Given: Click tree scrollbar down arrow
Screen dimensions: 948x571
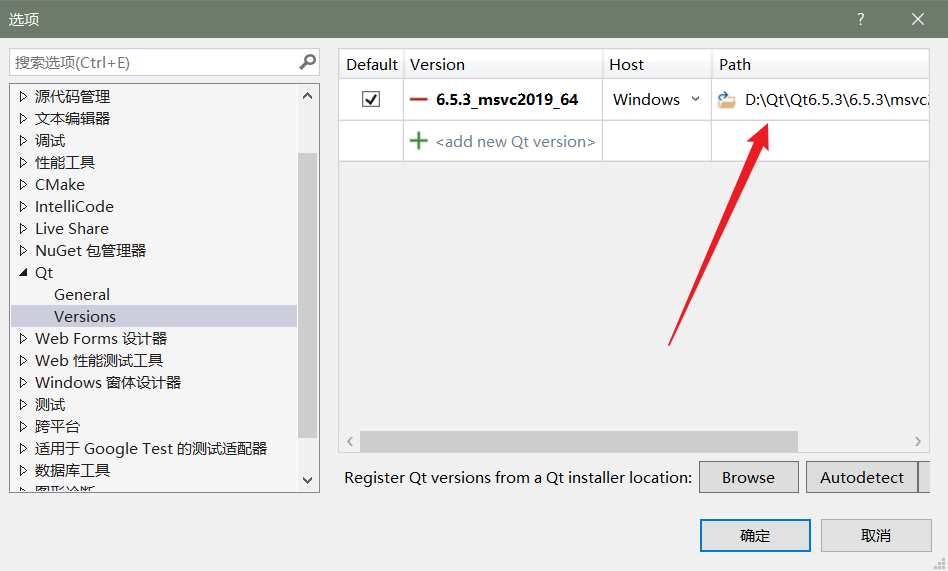Looking at the screenshot, I should (307, 480).
